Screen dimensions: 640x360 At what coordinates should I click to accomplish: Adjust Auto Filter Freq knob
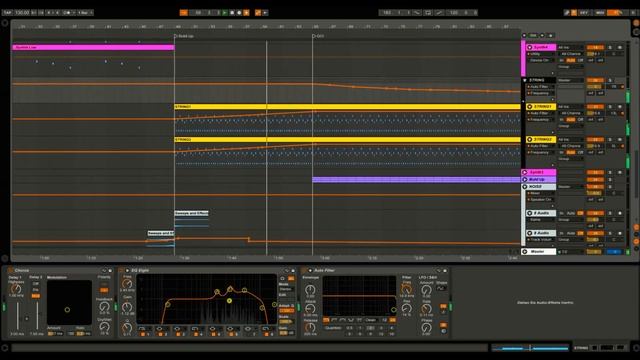tap(407, 289)
